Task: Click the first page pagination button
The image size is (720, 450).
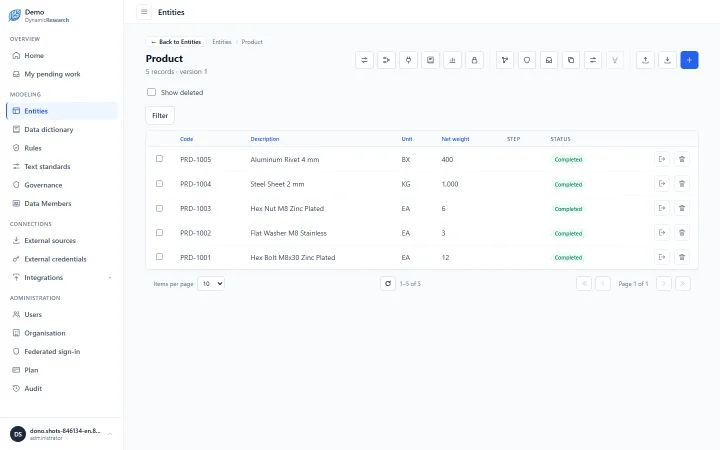Action: [x=584, y=283]
